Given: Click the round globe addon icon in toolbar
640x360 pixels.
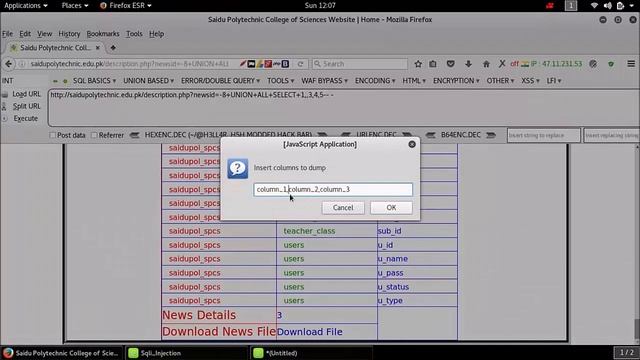Looking at the screenshot, I should [593, 64].
